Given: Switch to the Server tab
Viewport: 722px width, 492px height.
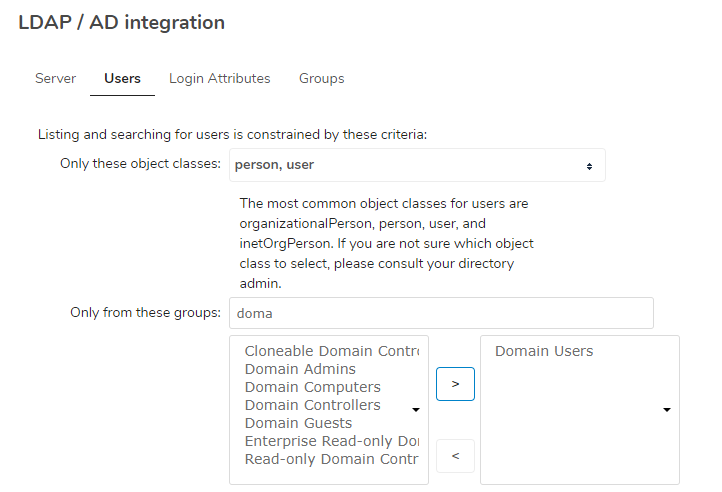Looking at the screenshot, I should point(55,78).
